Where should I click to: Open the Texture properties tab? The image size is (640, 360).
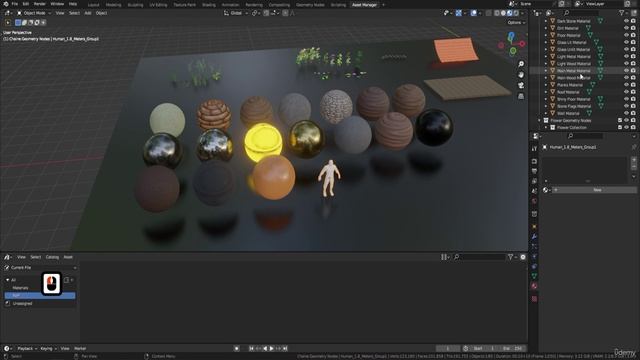(x=534, y=299)
